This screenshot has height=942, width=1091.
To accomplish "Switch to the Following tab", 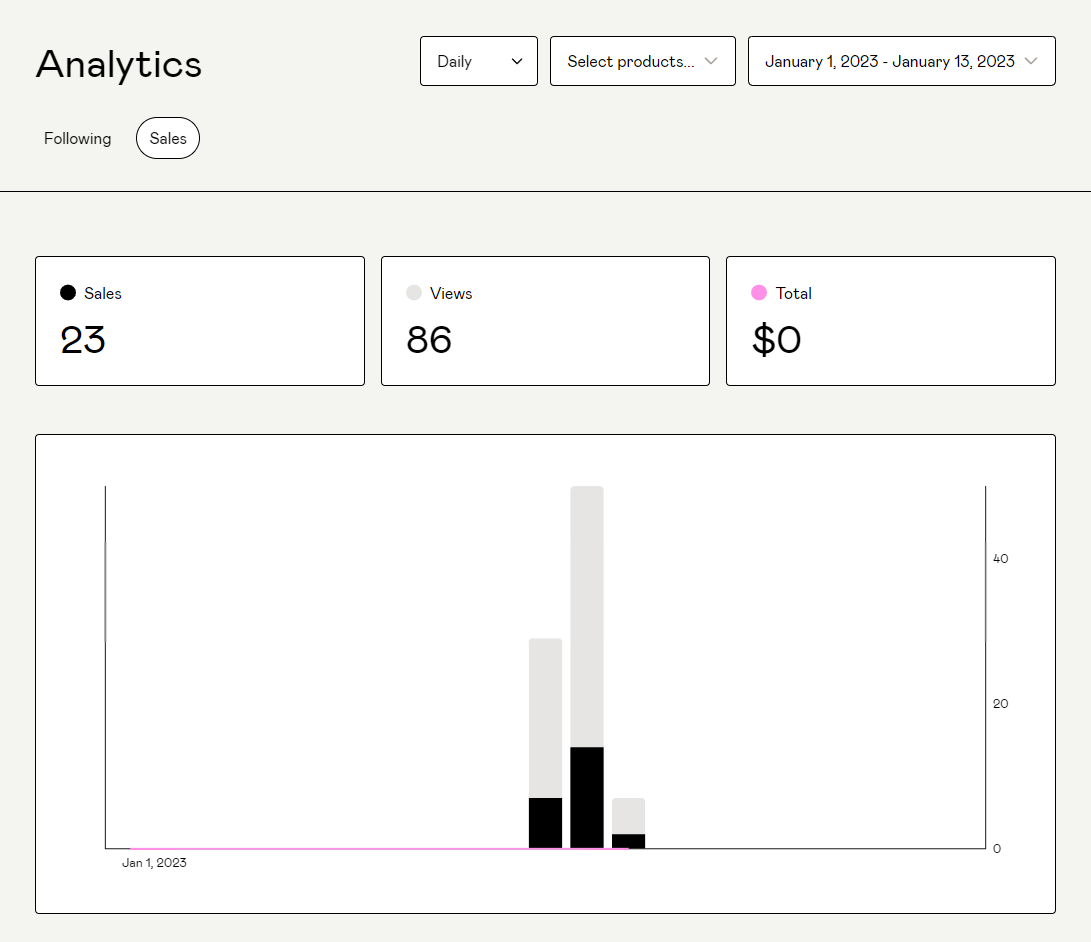I will (77, 138).
